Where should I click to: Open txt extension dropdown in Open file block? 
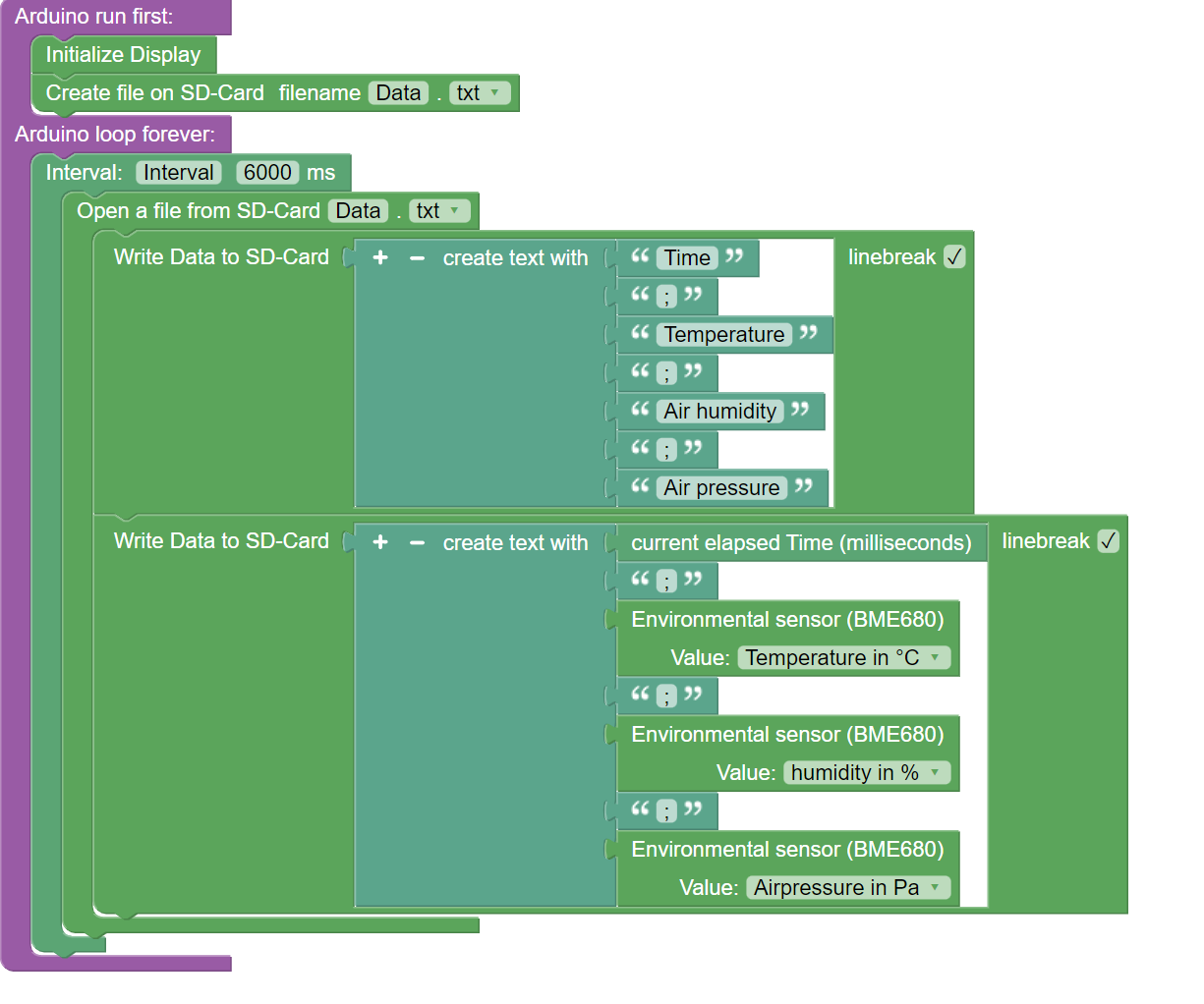point(439,211)
